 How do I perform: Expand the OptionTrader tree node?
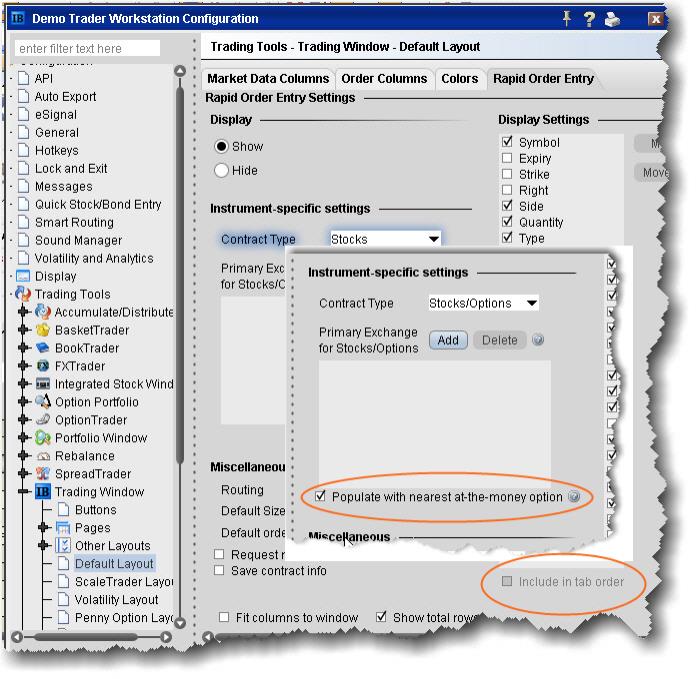24,419
